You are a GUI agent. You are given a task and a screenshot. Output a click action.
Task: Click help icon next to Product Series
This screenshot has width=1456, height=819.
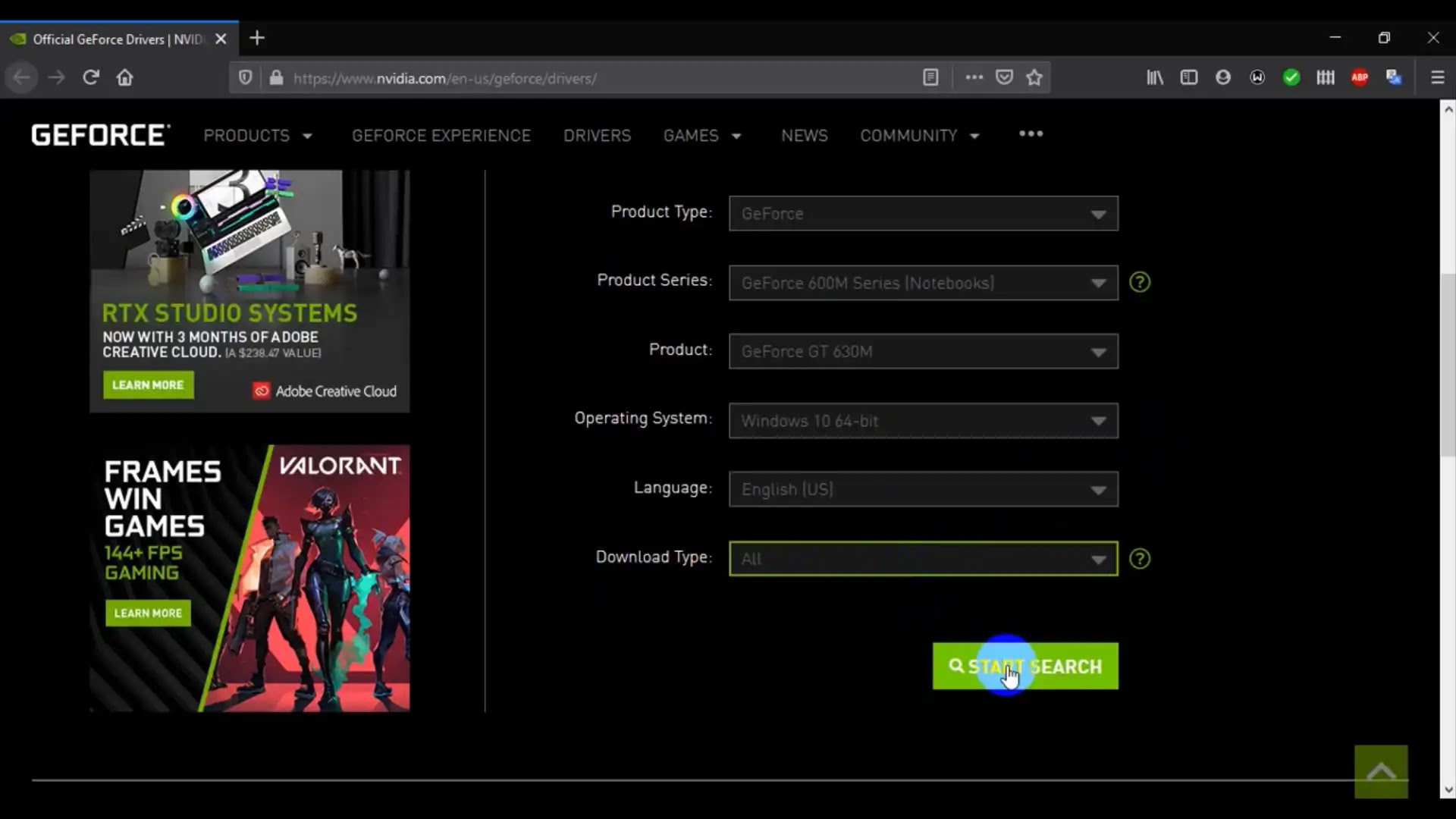(1139, 282)
